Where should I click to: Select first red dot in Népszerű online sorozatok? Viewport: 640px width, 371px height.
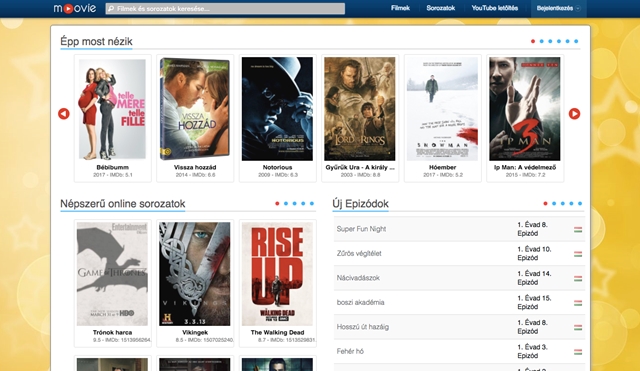pos(277,203)
